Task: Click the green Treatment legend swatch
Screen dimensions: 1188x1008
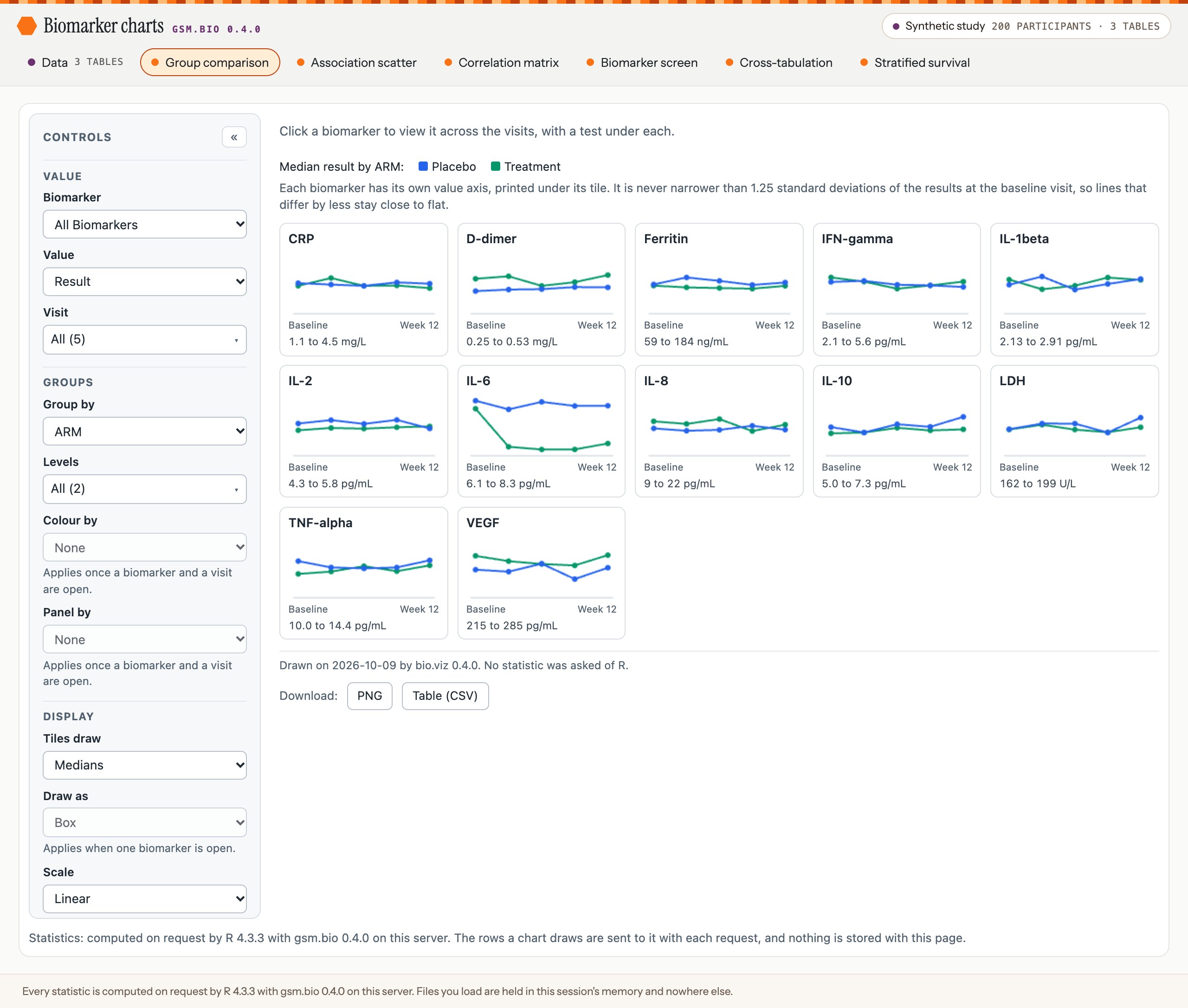Action: coord(496,166)
